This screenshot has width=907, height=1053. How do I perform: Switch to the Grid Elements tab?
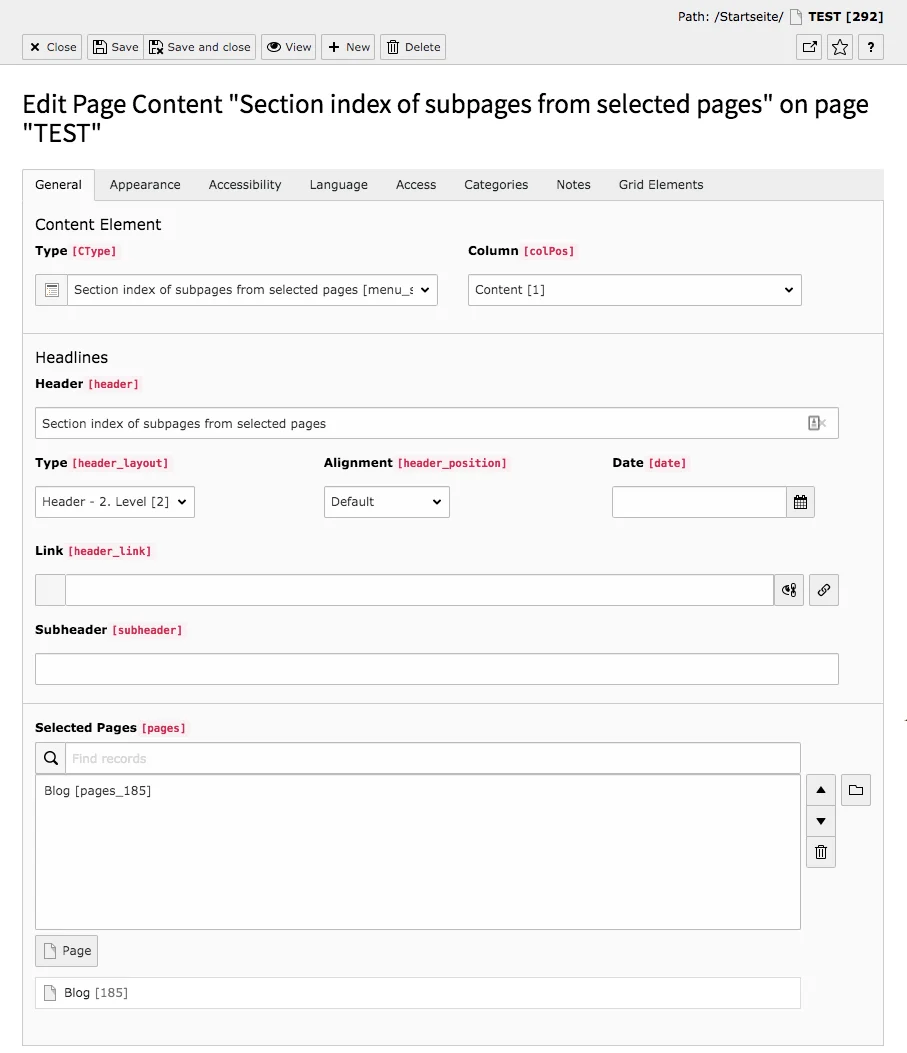660,184
